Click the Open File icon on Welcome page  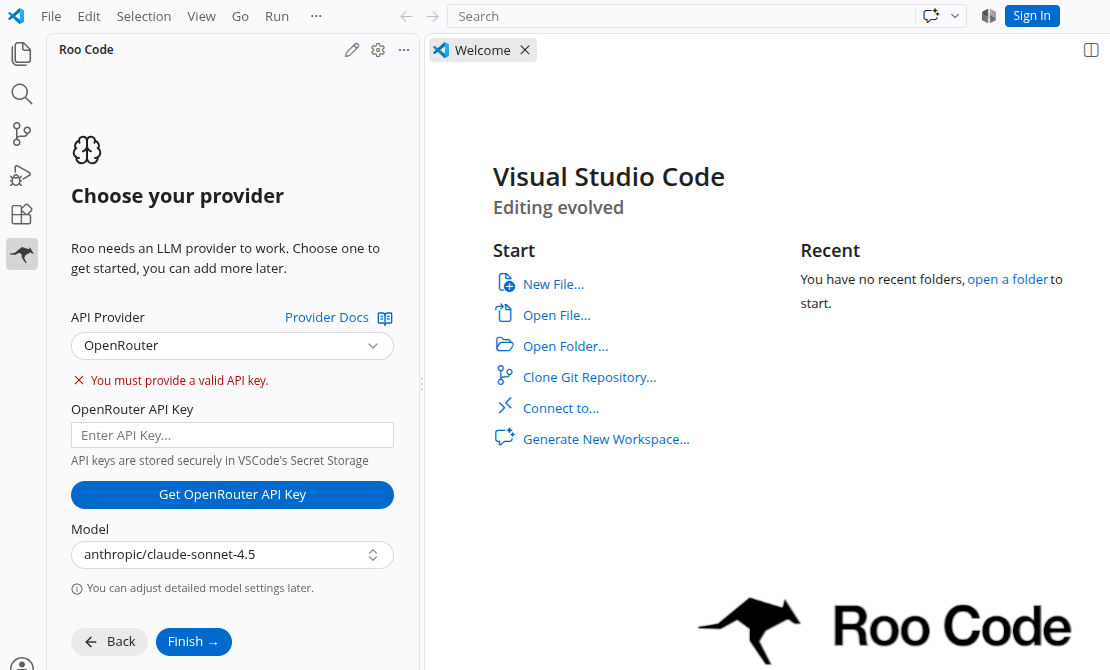click(503, 313)
